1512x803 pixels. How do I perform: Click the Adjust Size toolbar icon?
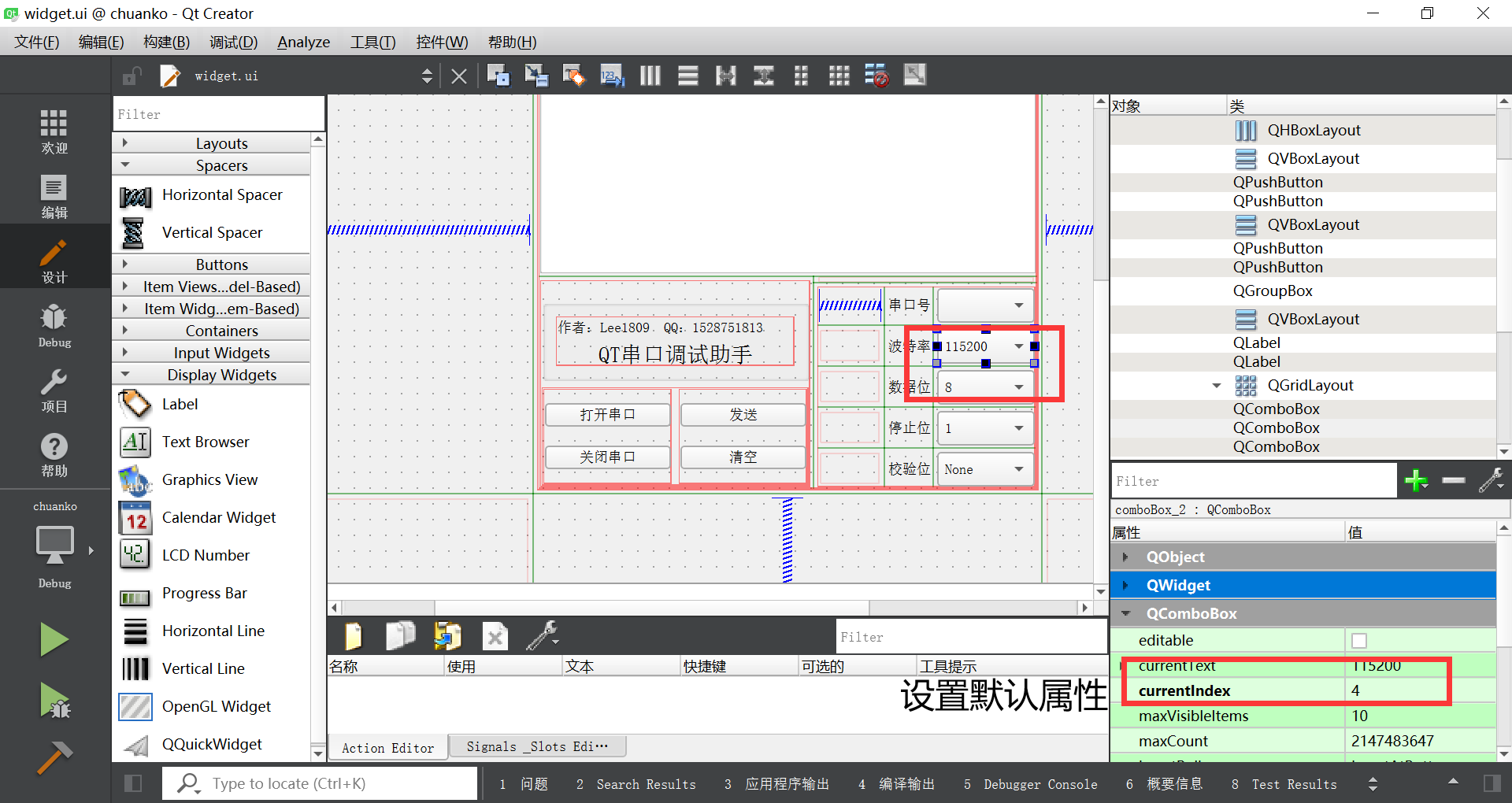click(914, 75)
